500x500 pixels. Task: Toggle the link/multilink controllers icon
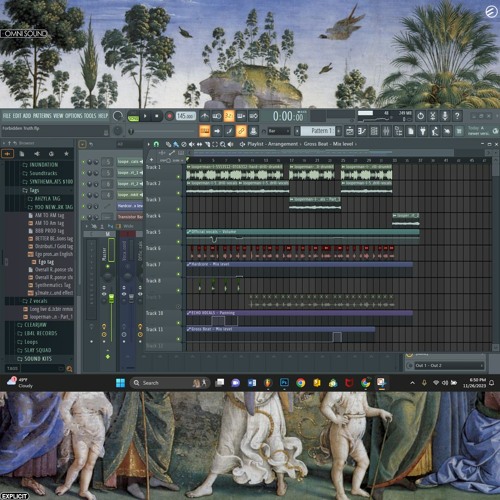click(241, 131)
